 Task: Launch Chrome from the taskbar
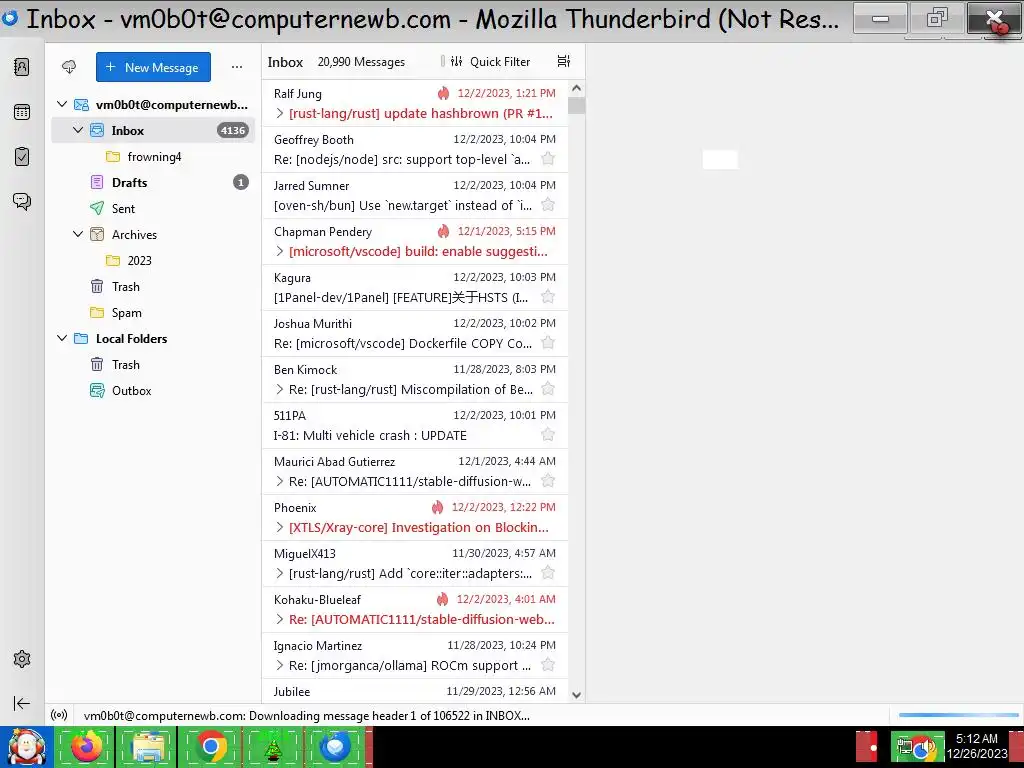[x=210, y=747]
